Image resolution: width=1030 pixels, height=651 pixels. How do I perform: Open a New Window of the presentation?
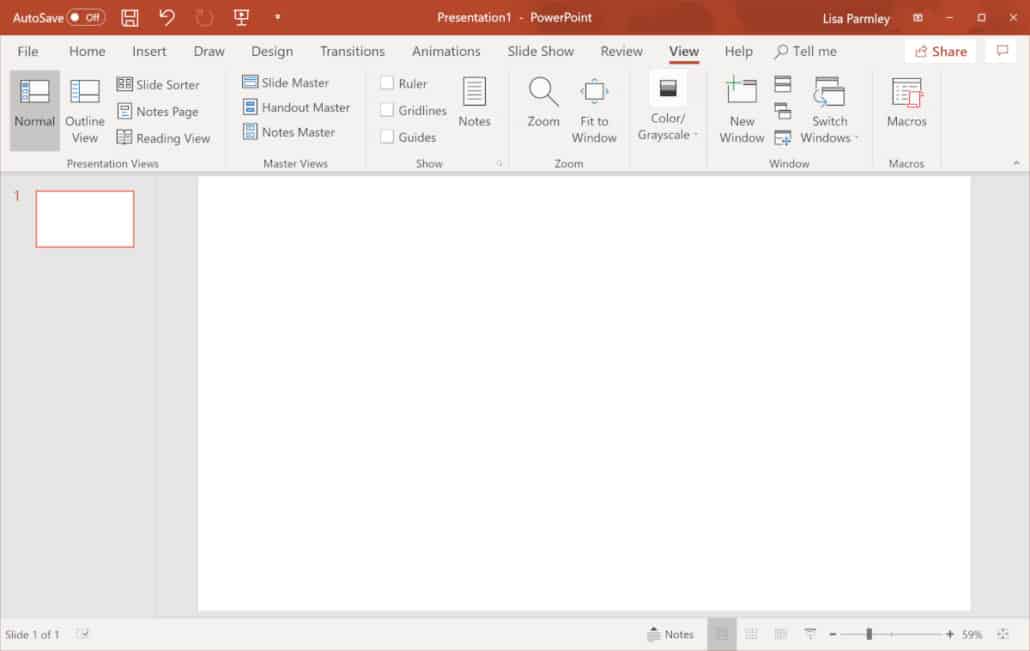click(x=741, y=105)
